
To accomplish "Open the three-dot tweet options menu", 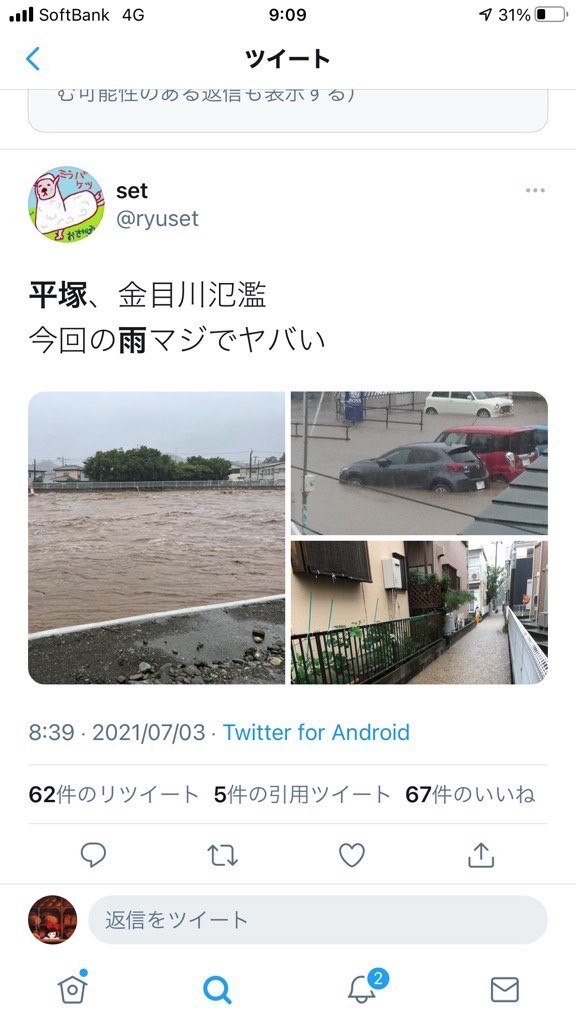I will pyautogui.click(x=535, y=191).
